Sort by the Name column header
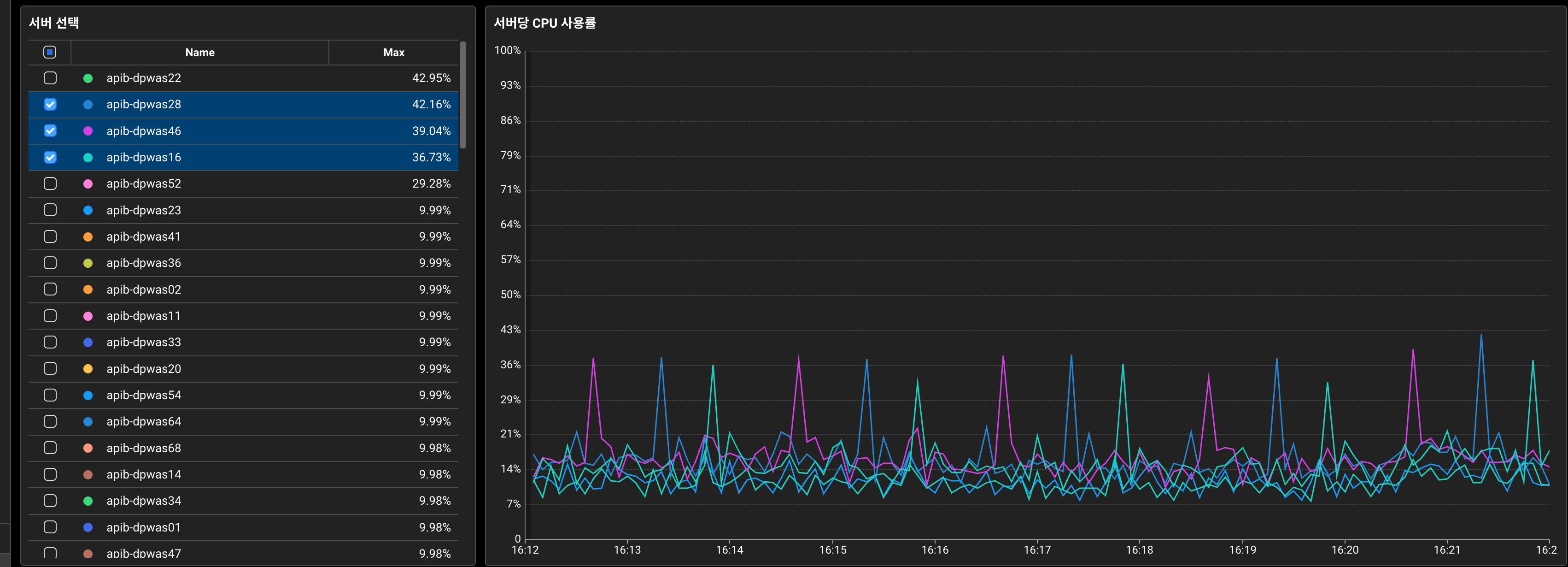This screenshot has height=567, width=1568. tap(199, 53)
